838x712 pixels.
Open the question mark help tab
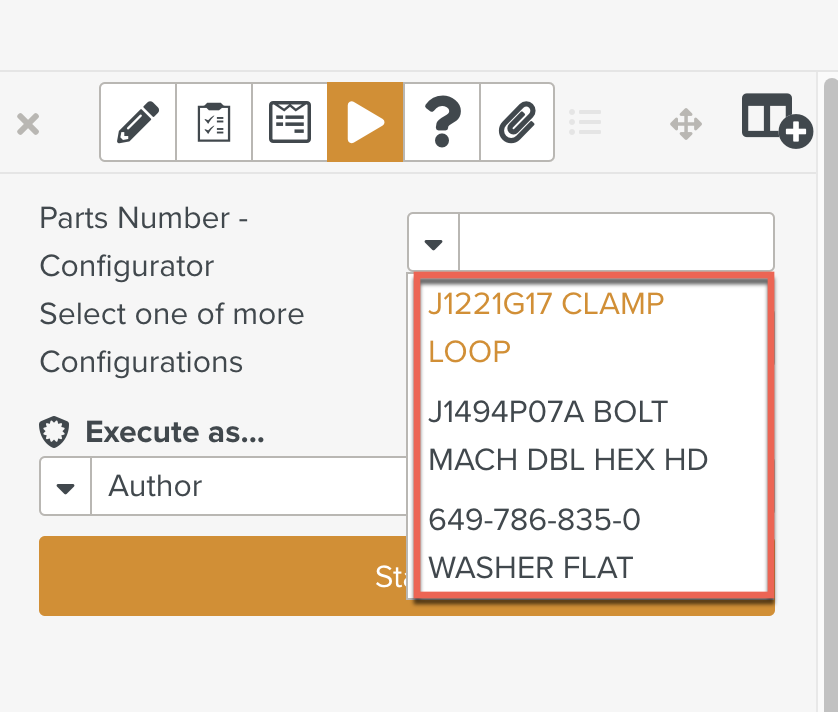pyautogui.click(x=442, y=122)
